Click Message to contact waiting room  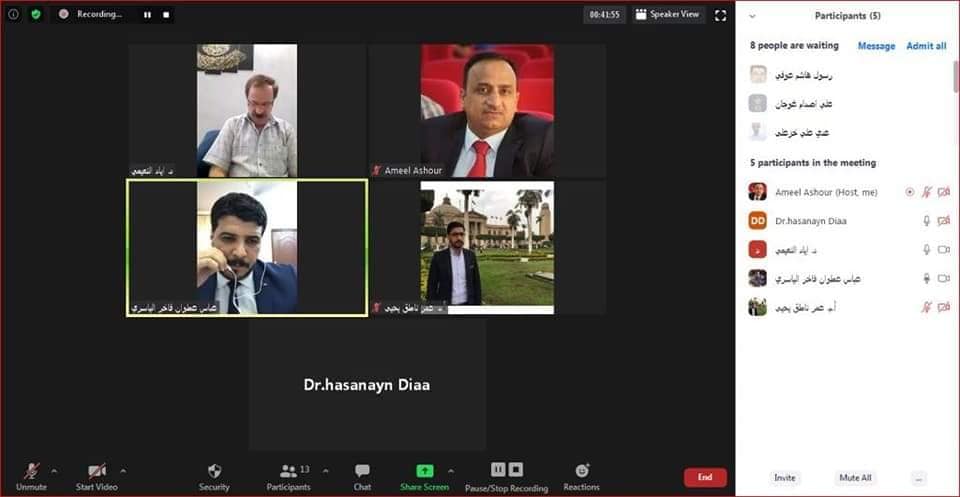(876, 46)
